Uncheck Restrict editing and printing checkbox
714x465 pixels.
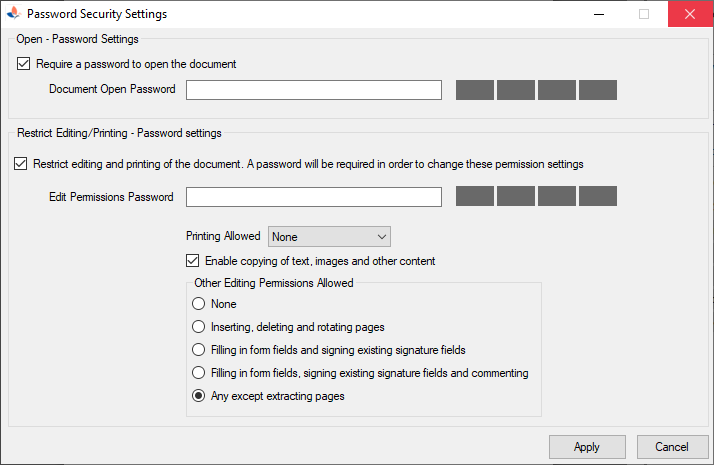click(x=20, y=164)
